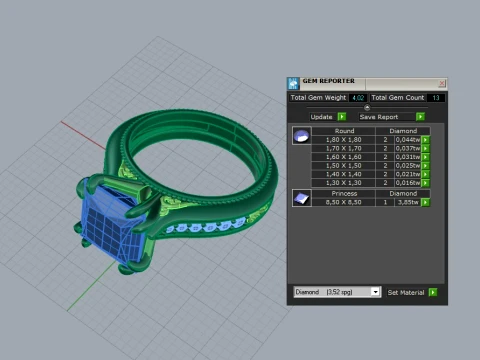
Task: Click Diamond header in the Round section
Action: (x=403, y=131)
